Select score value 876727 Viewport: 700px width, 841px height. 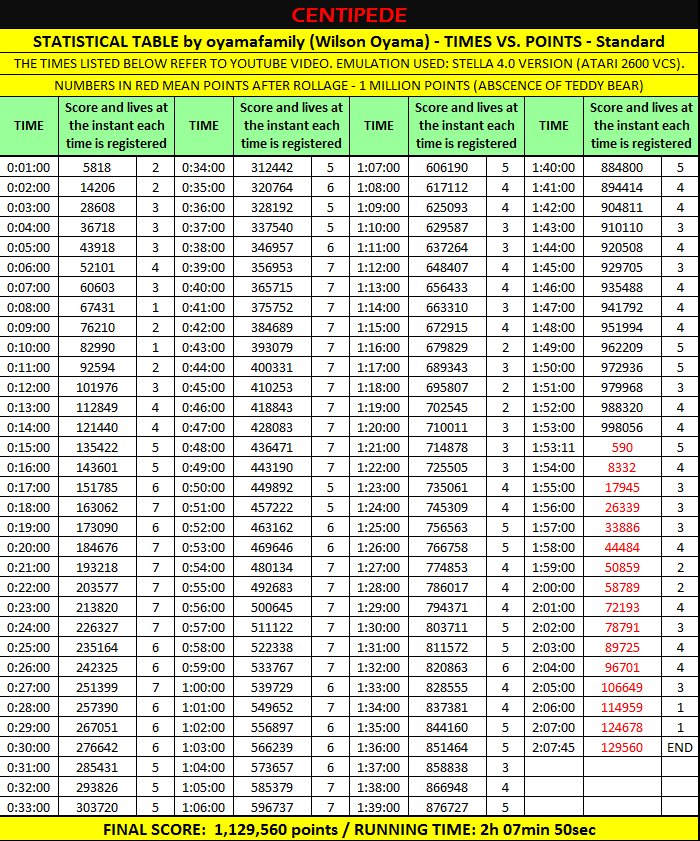(x=447, y=807)
